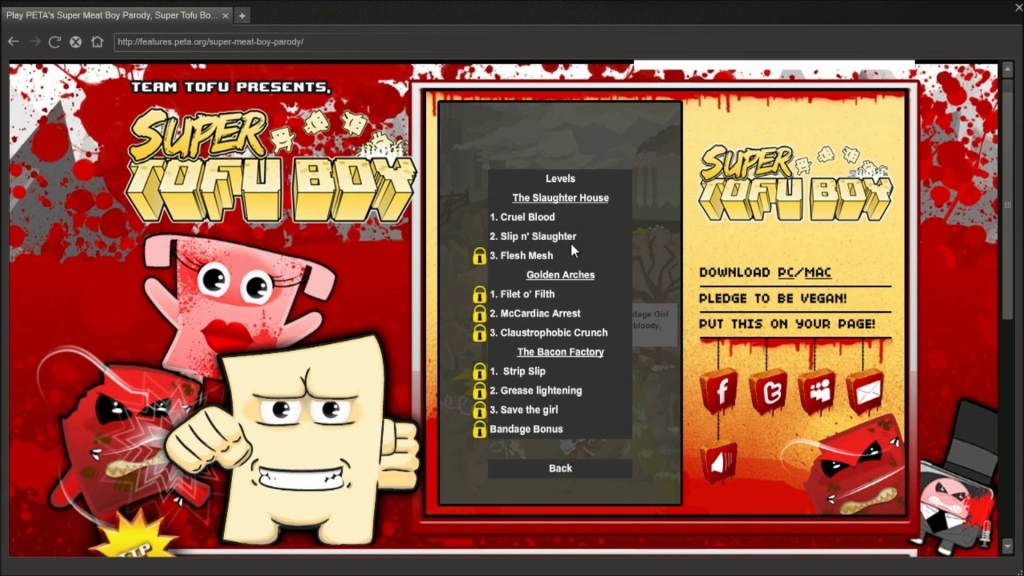Select the Bandage Bonus level

(x=526, y=429)
